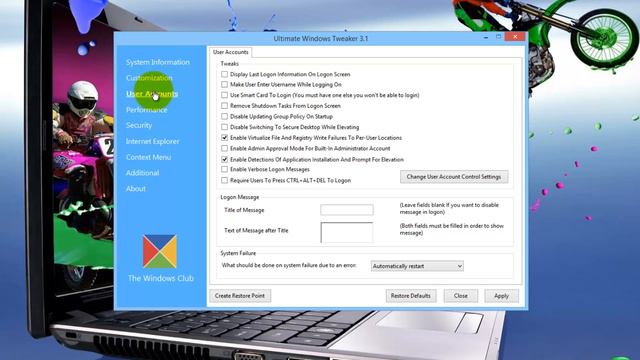Maximize the Ultimate Windows Tweaker window
This screenshot has width=640, height=360.
coord(498,37)
